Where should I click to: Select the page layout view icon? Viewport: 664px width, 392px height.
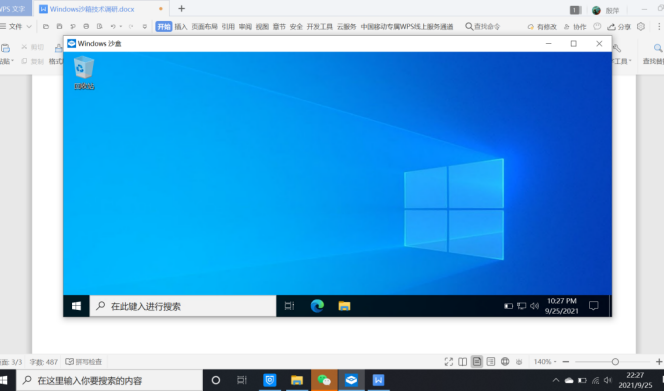point(477,362)
